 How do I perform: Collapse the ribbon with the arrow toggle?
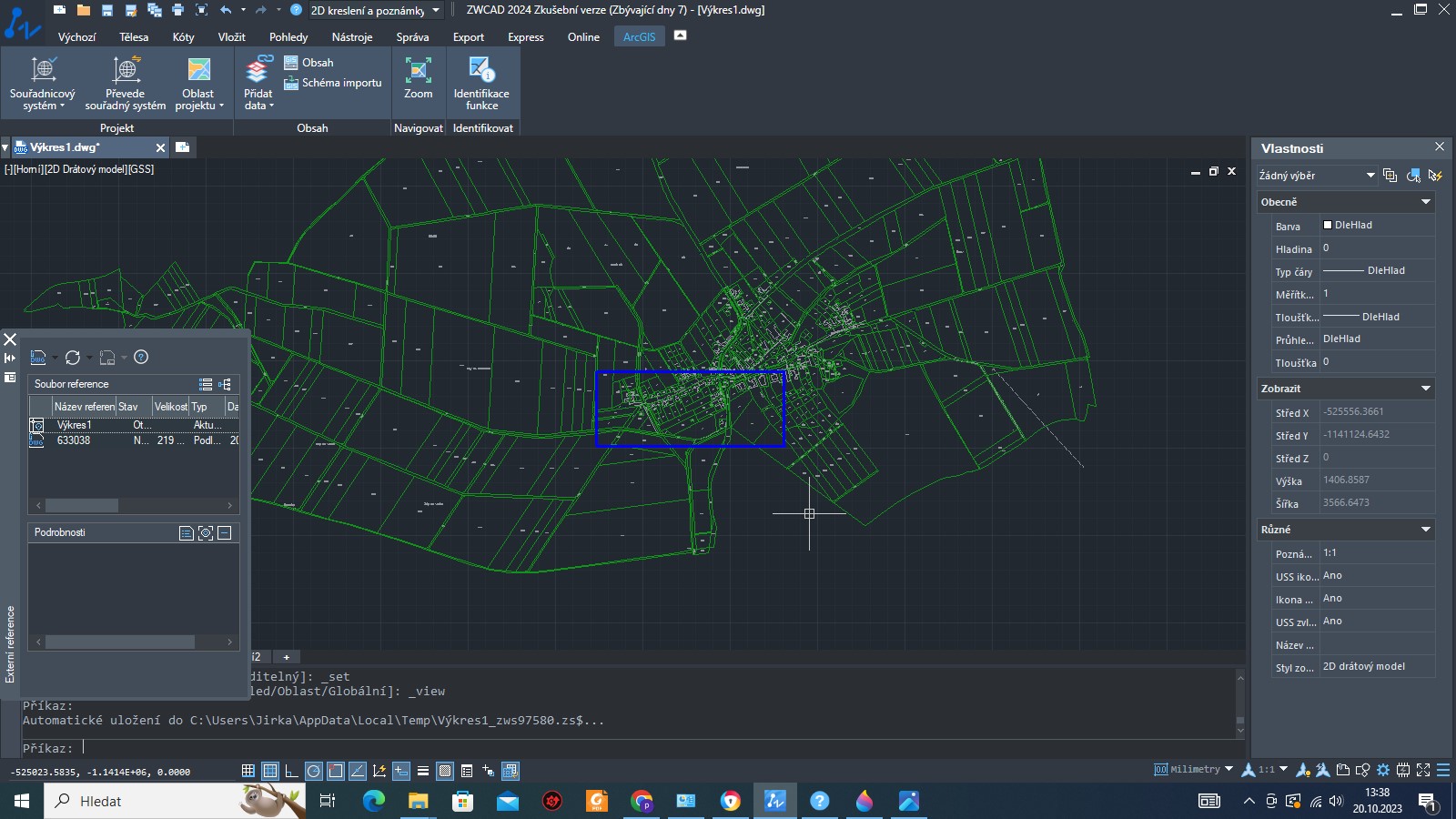point(680,35)
